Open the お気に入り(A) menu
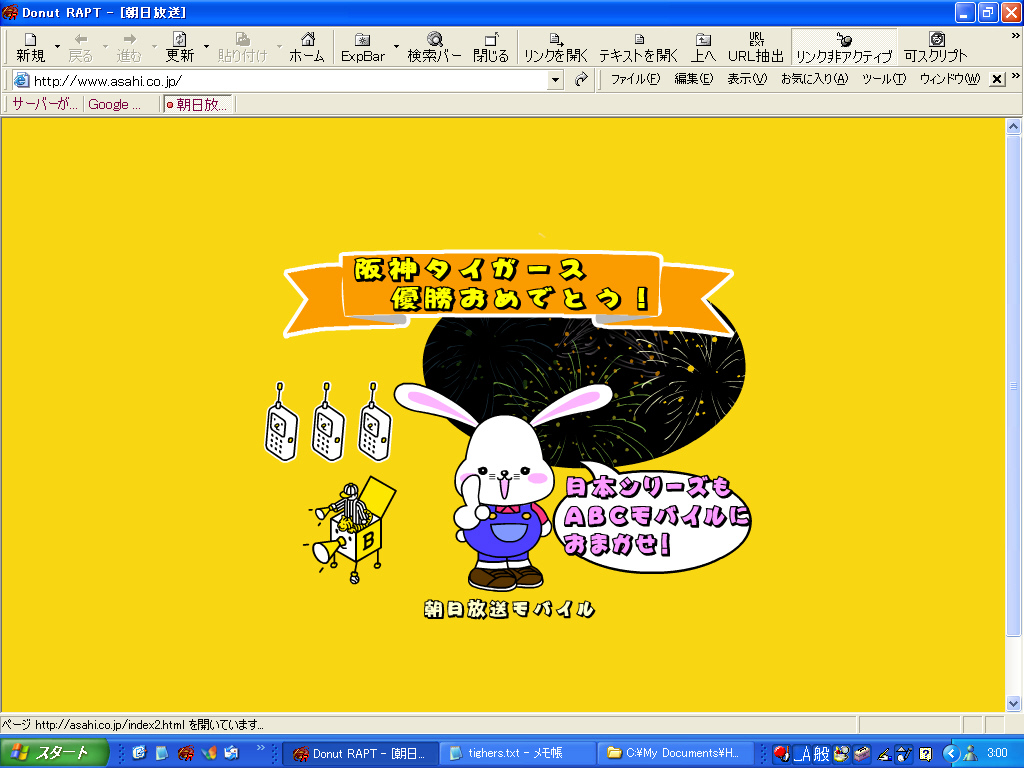 pos(814,79)
